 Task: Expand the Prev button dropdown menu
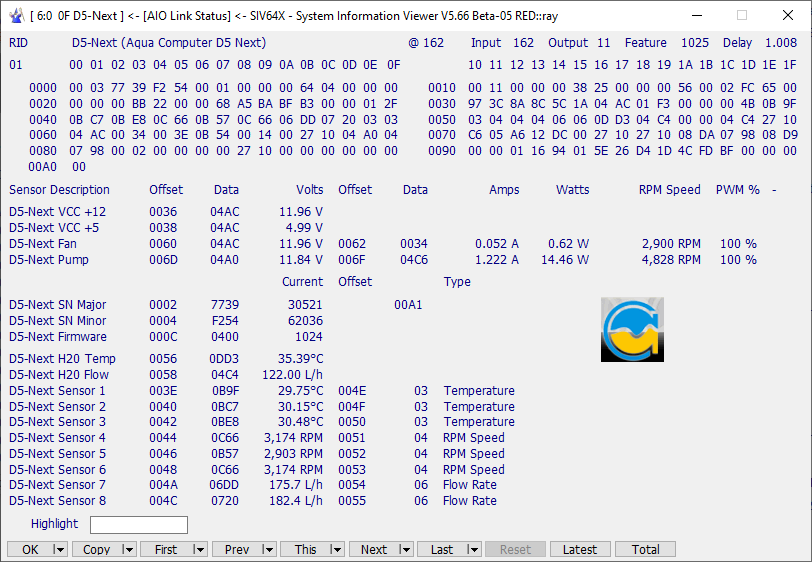[x=268, y=549]
